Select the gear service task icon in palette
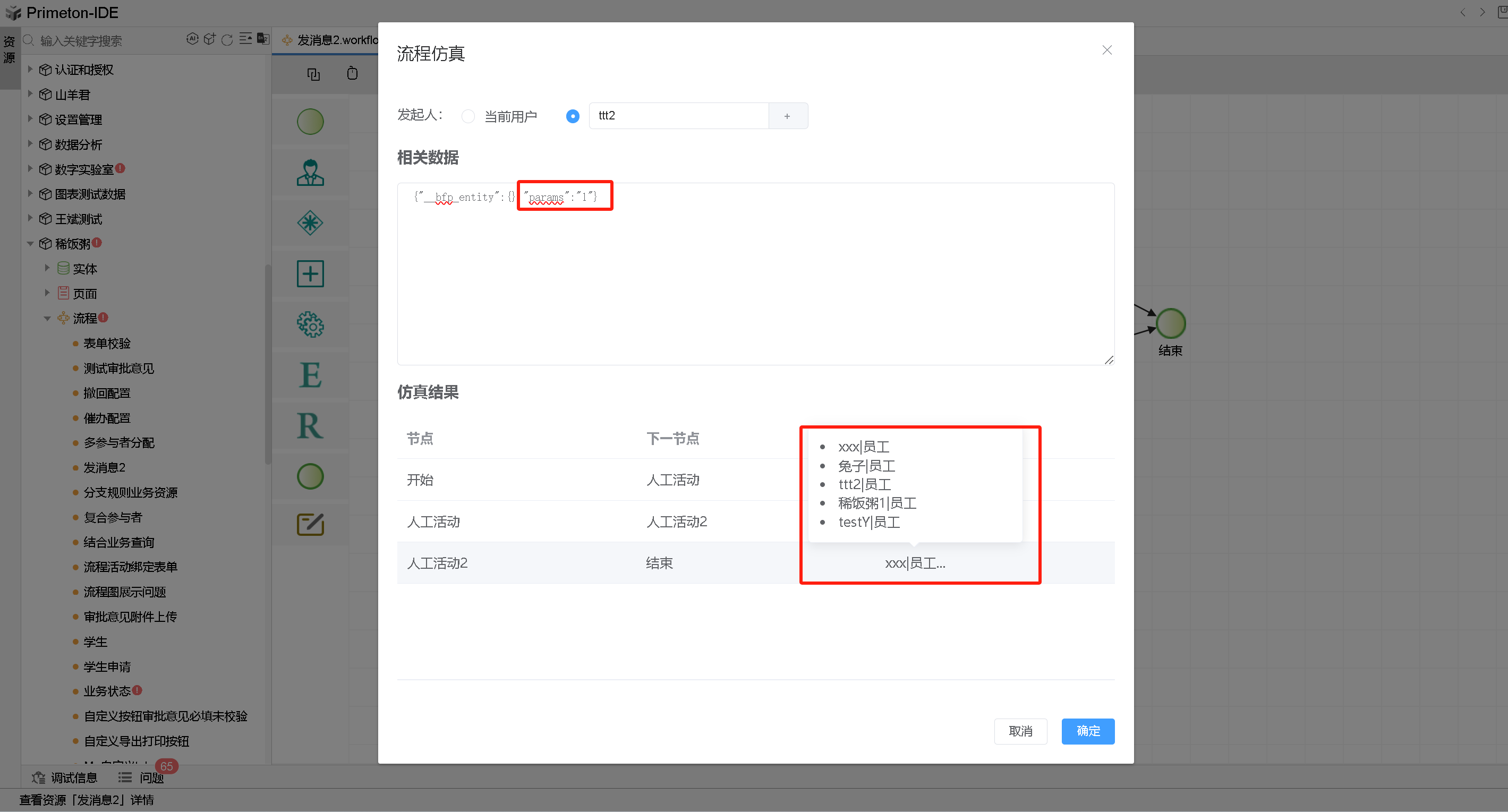The image size is (1508, 812). pyautogui.click(x=310, y=324)
